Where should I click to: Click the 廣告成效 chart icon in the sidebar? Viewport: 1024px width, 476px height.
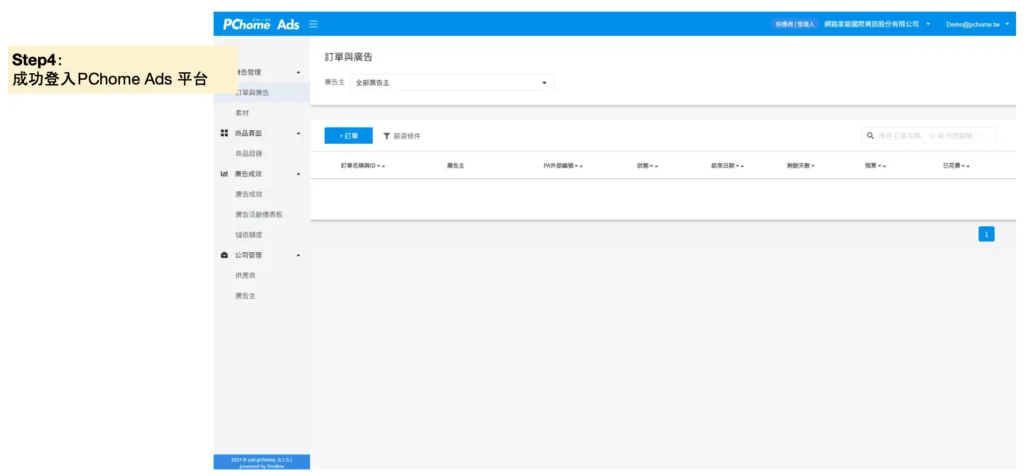[225, 174]
